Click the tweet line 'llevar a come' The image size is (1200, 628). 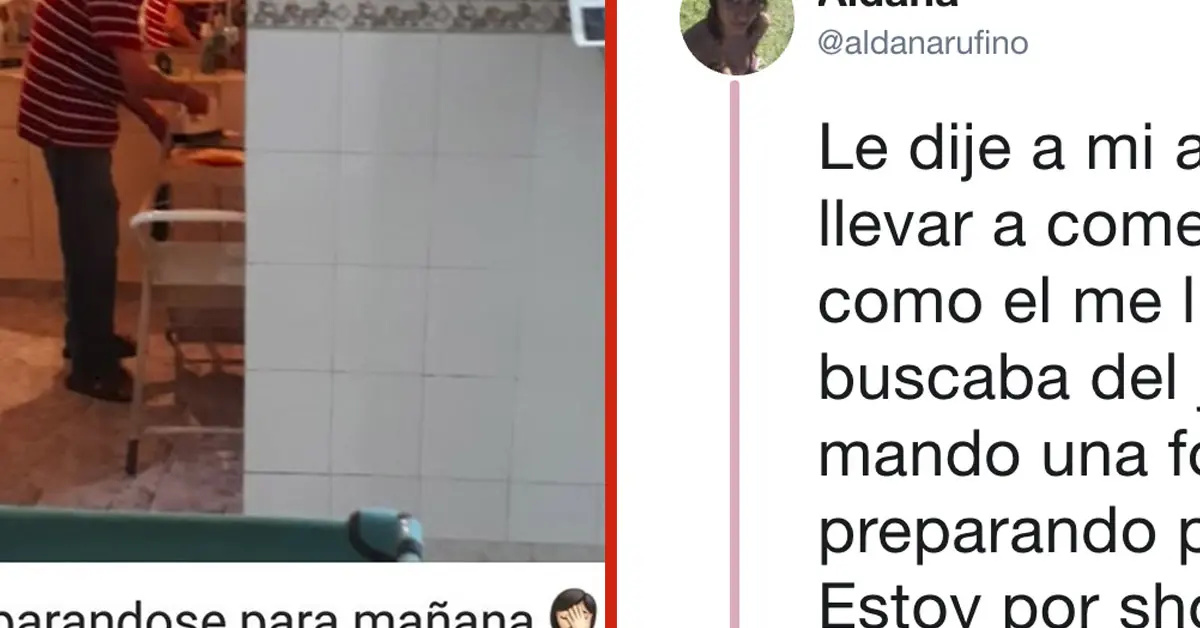pyautogui.click(x=1008, y=227)
